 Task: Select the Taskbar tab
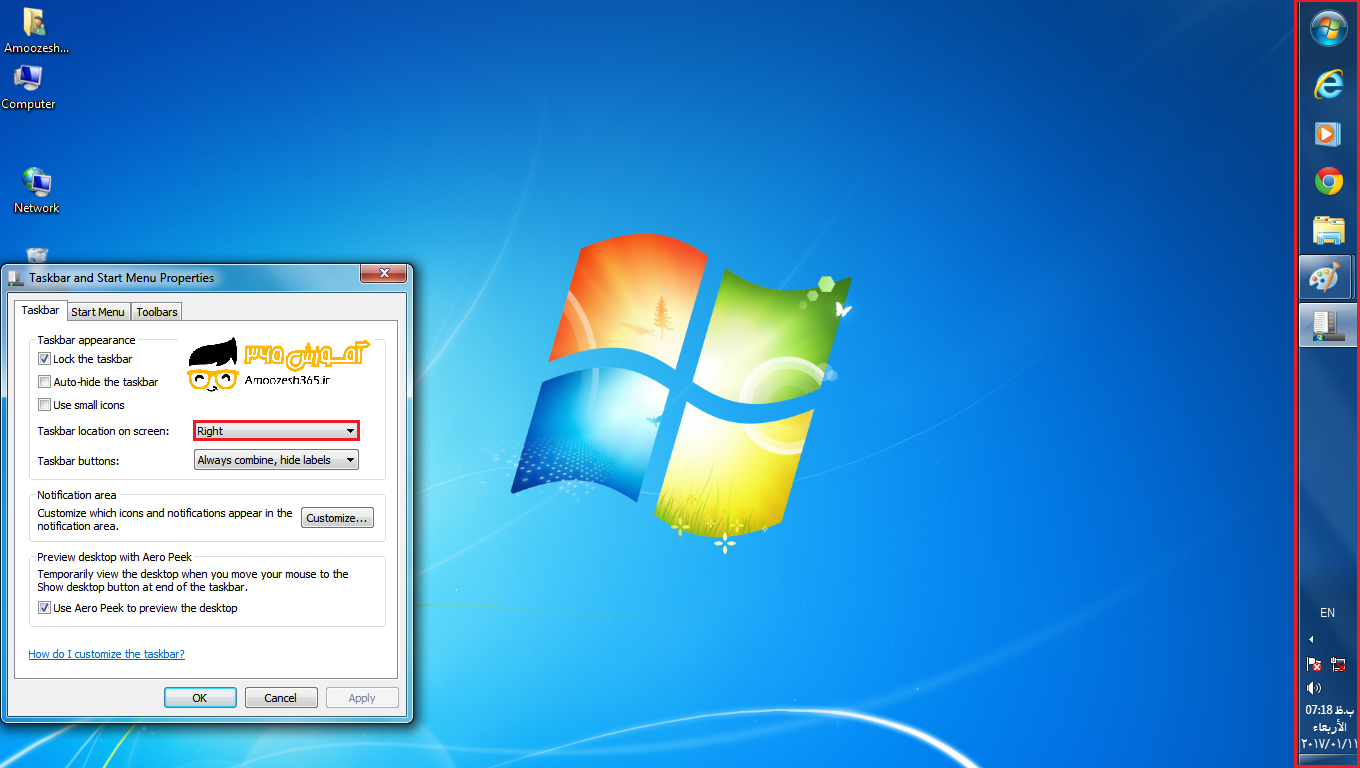click(41, 310)
